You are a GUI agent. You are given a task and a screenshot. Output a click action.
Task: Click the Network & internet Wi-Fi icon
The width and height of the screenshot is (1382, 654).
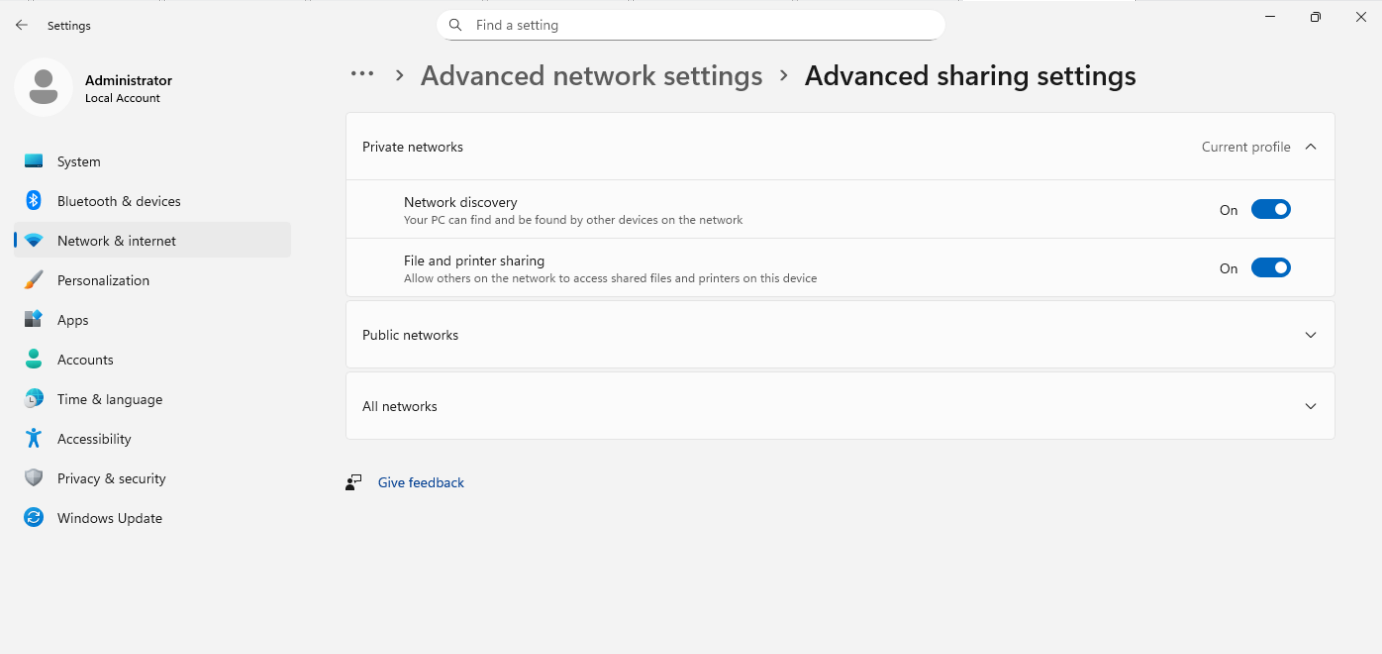[x=34, y=241]
